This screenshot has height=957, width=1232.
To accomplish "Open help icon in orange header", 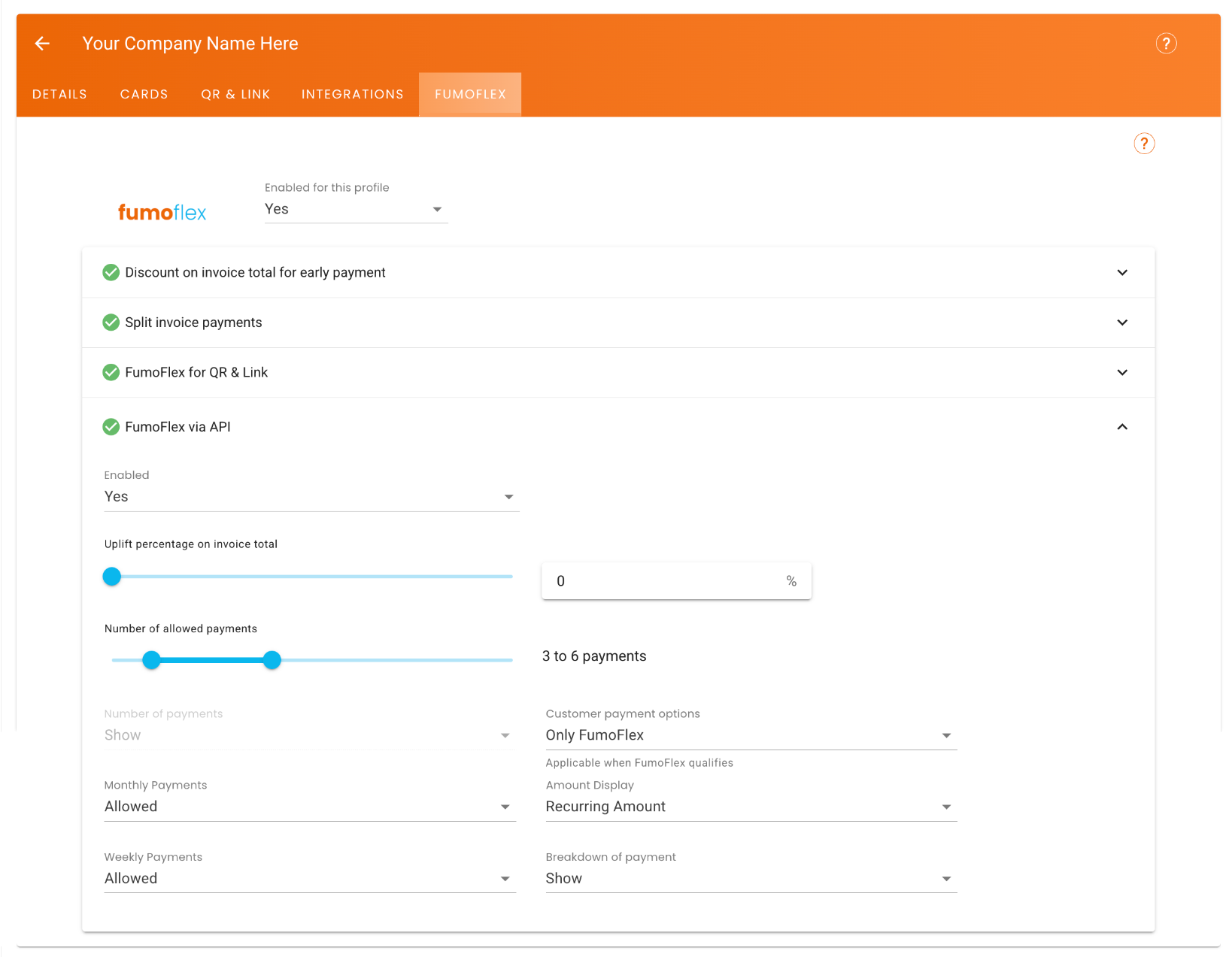I will [1166, 44].
